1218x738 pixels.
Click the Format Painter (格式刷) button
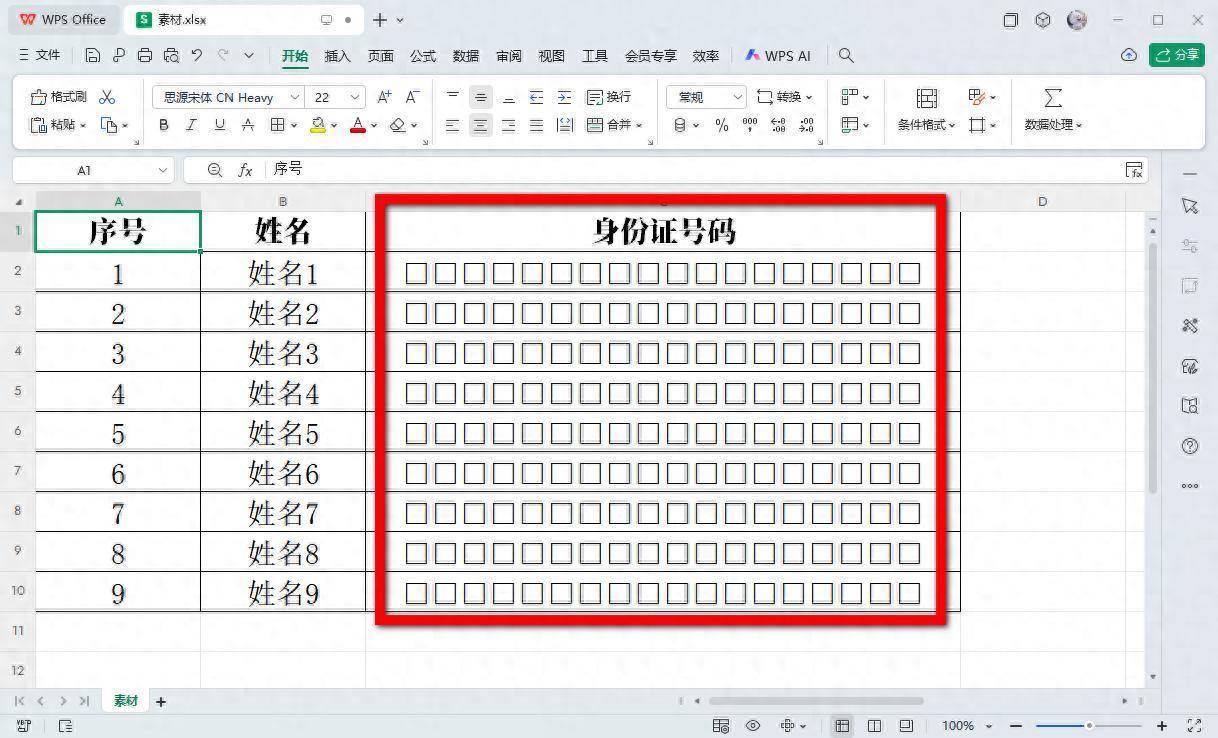tap(59, 97)
